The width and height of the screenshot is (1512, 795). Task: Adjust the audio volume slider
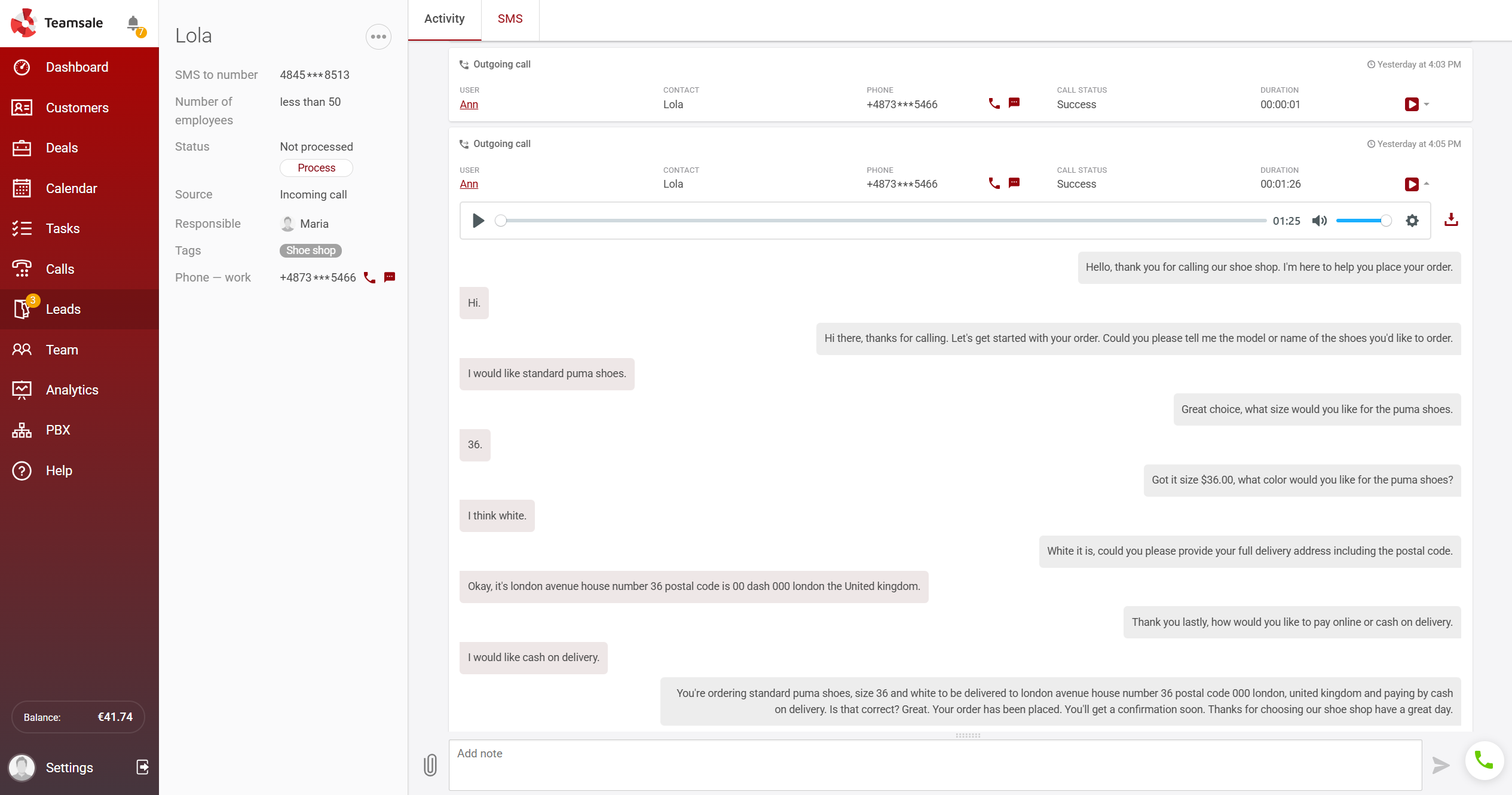point(1363,221)
